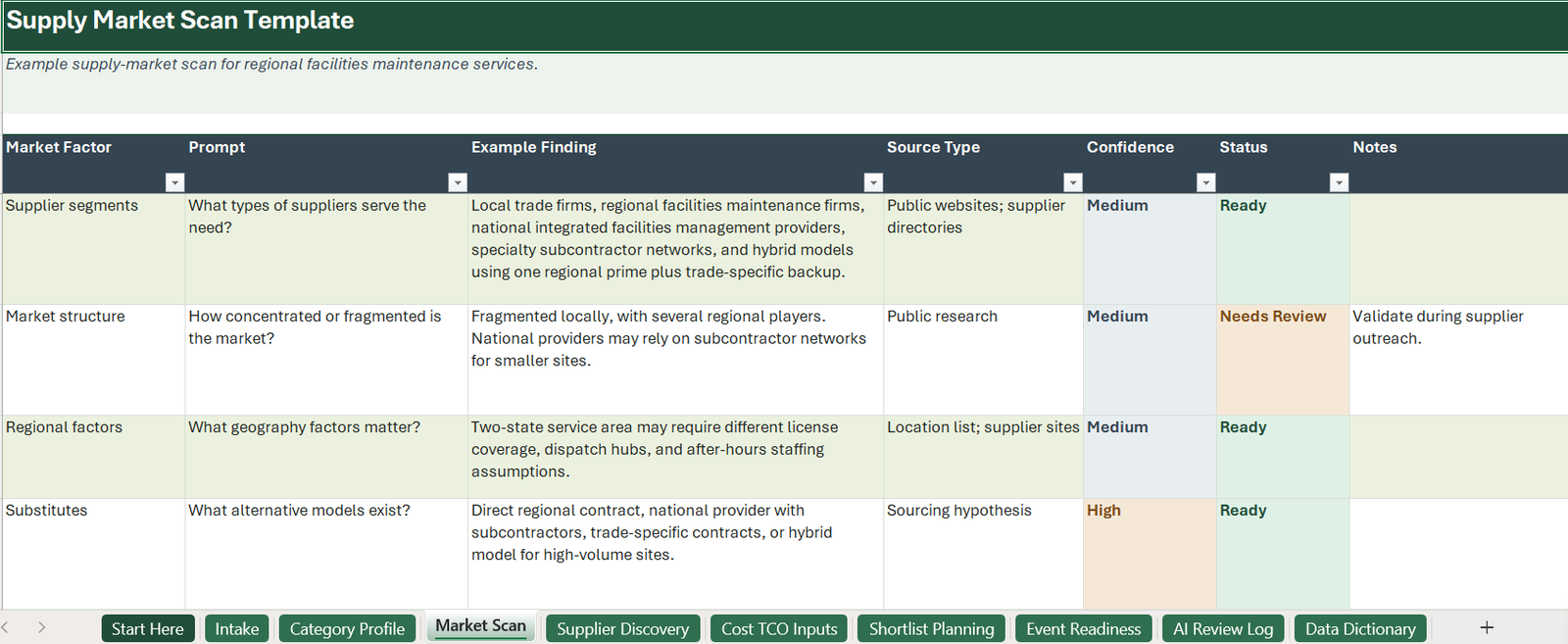Click the Source Type column header
This screenshot has height=644, width=1568.
pos(983,163)
